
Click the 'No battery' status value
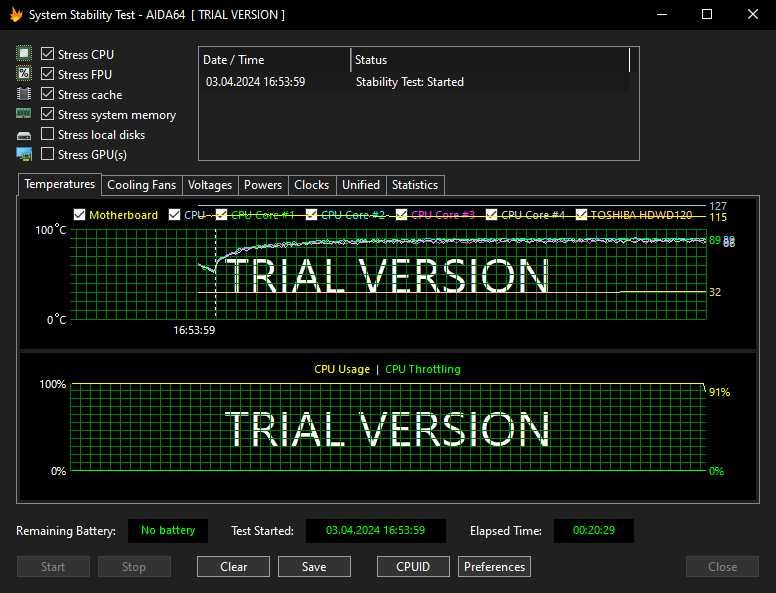[168, 530]
